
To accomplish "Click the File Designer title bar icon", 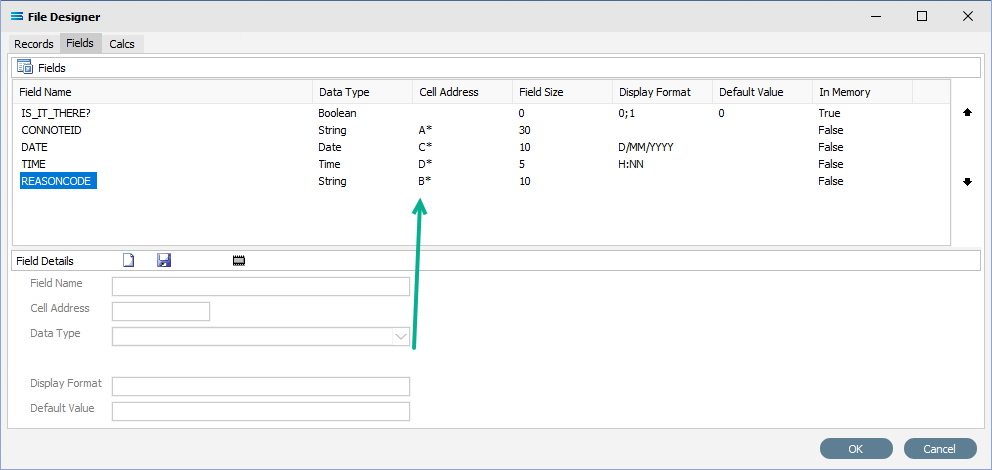I will [18, 17].
